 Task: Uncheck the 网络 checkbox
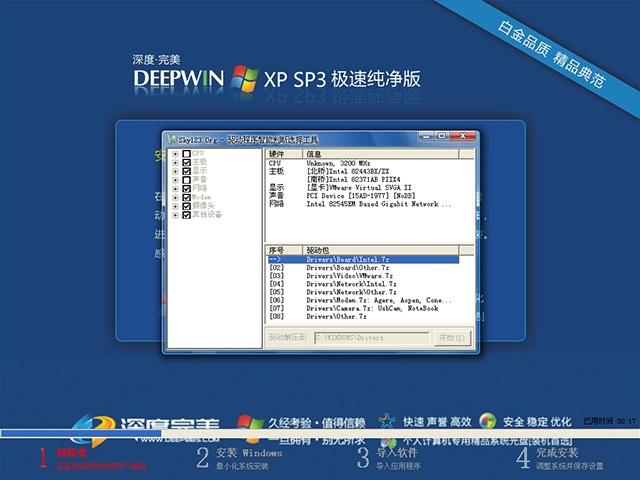pyautogui.click(x=187, y=189)
